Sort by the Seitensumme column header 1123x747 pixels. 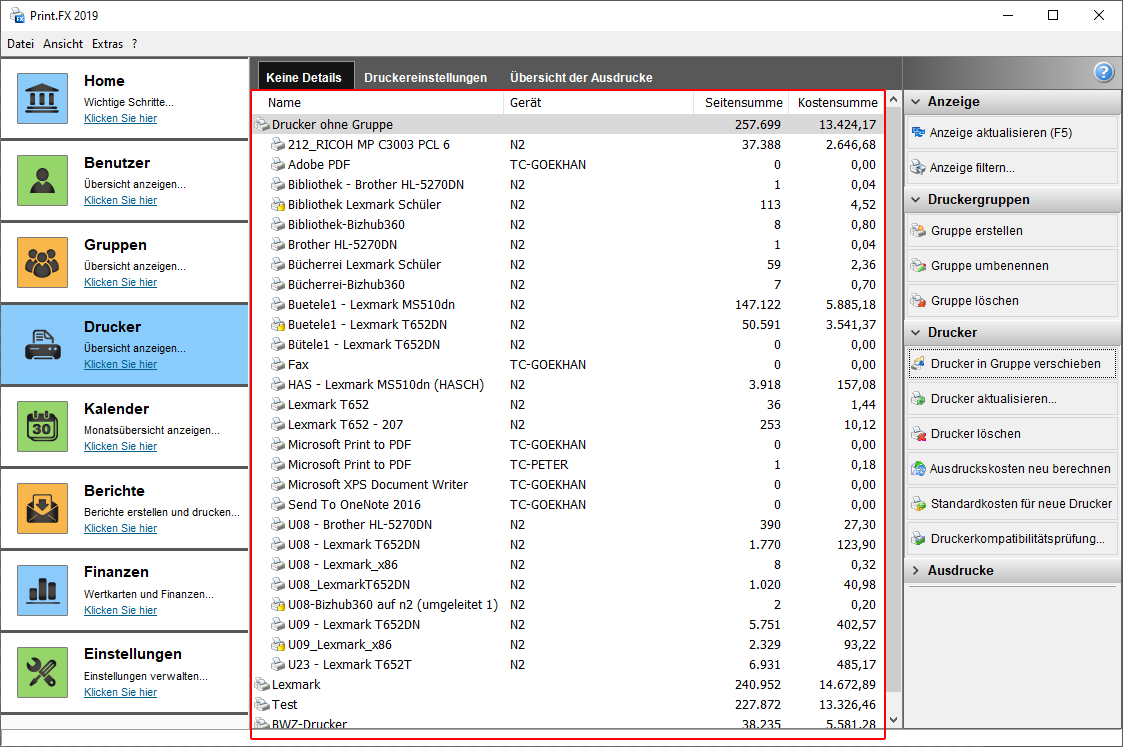(741, 102)
